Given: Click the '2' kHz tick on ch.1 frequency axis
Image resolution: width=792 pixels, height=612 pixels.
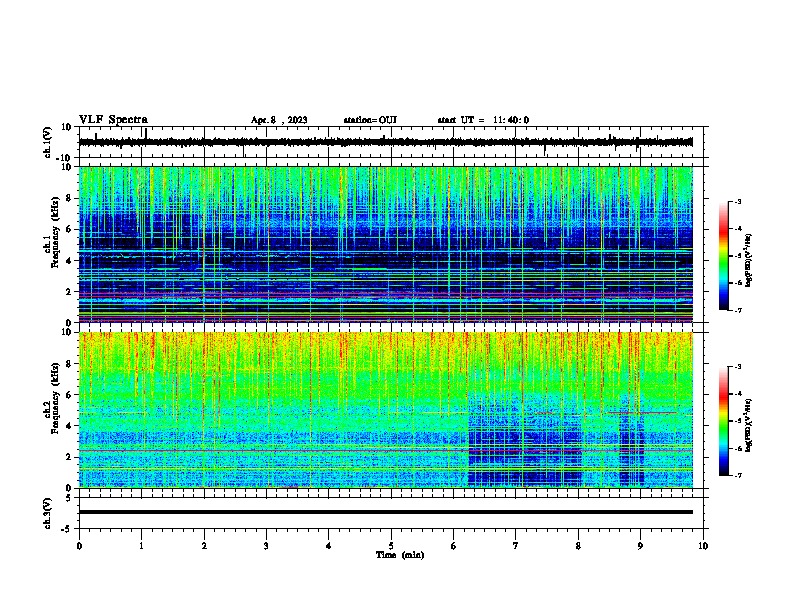Looking at the screenshot, I should tap(69, 292).
